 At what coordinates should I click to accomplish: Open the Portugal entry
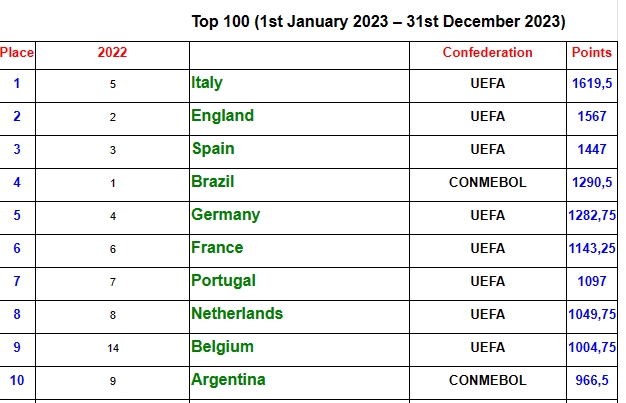(223, 281)
